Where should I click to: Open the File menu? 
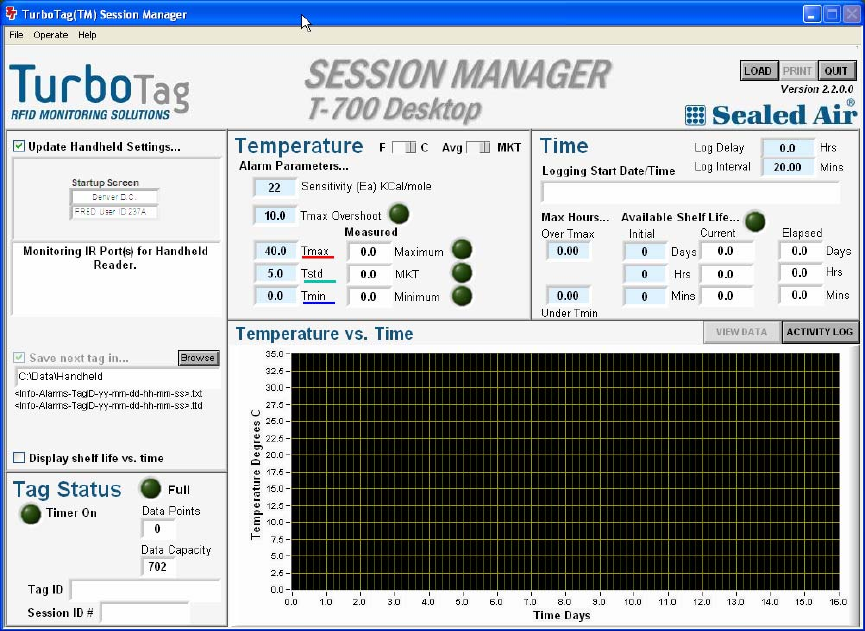16,35
